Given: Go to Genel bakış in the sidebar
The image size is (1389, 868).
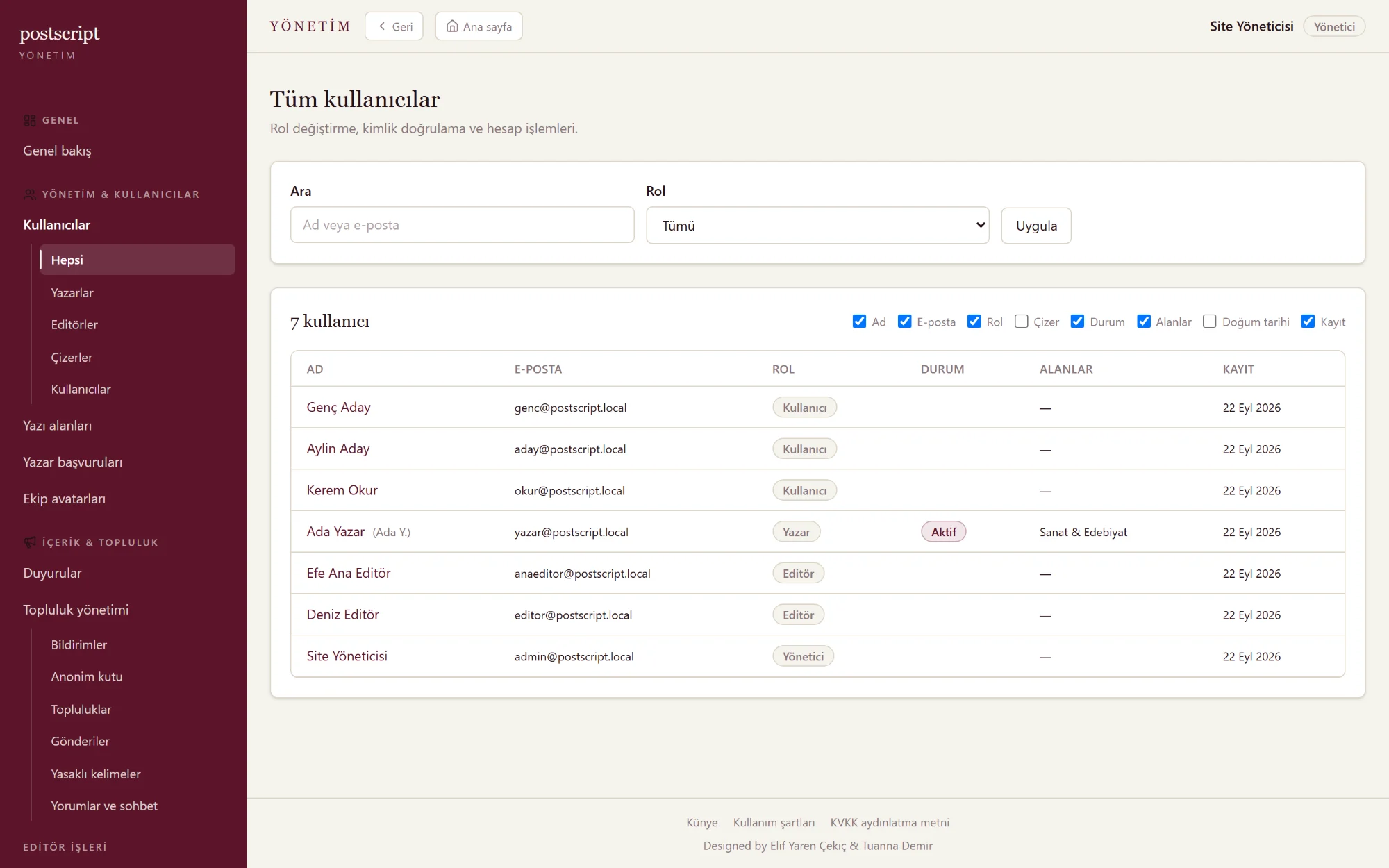Looking at the screenshot, I should point(57,151).
